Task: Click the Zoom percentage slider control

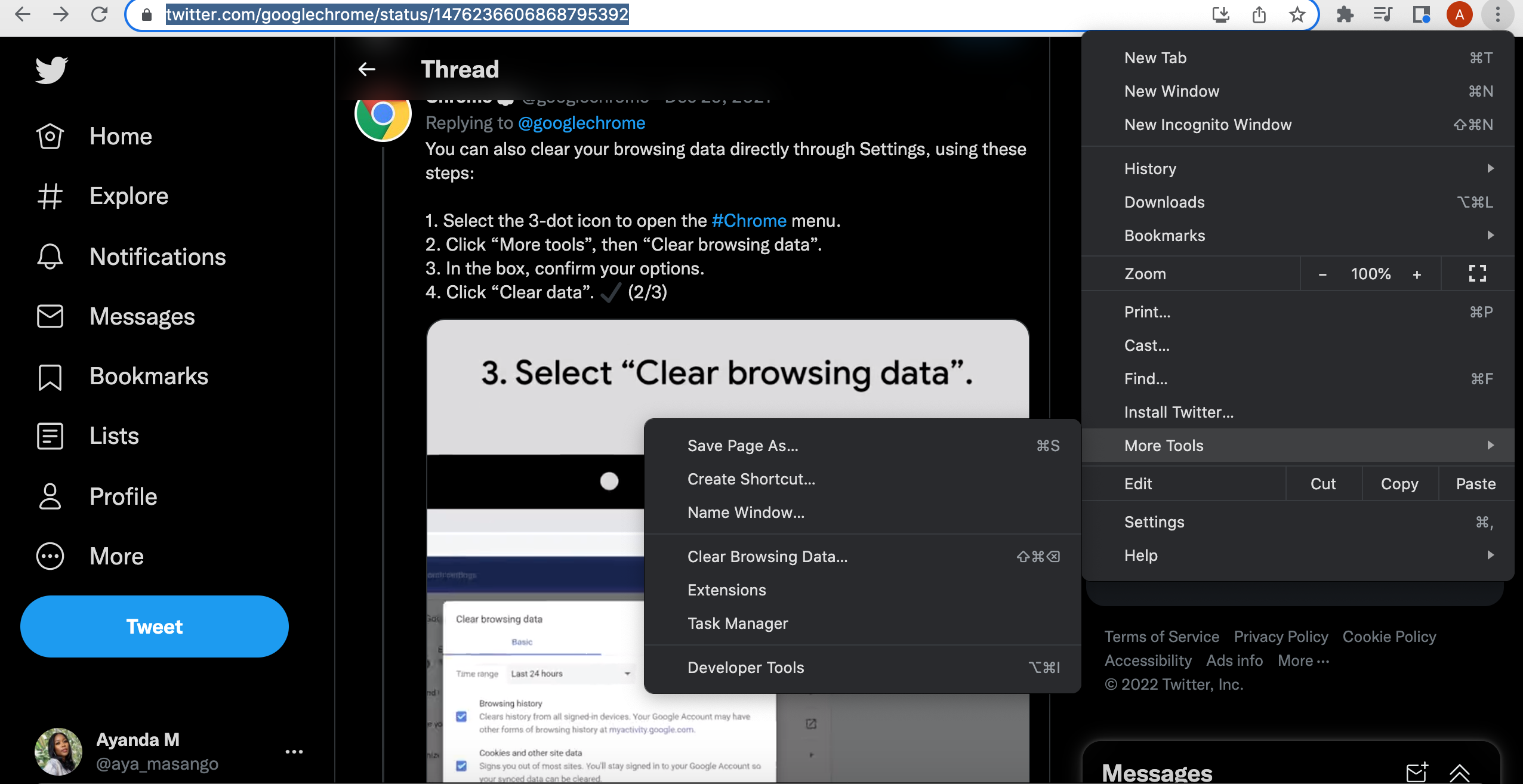Action: click(1371, 273)
